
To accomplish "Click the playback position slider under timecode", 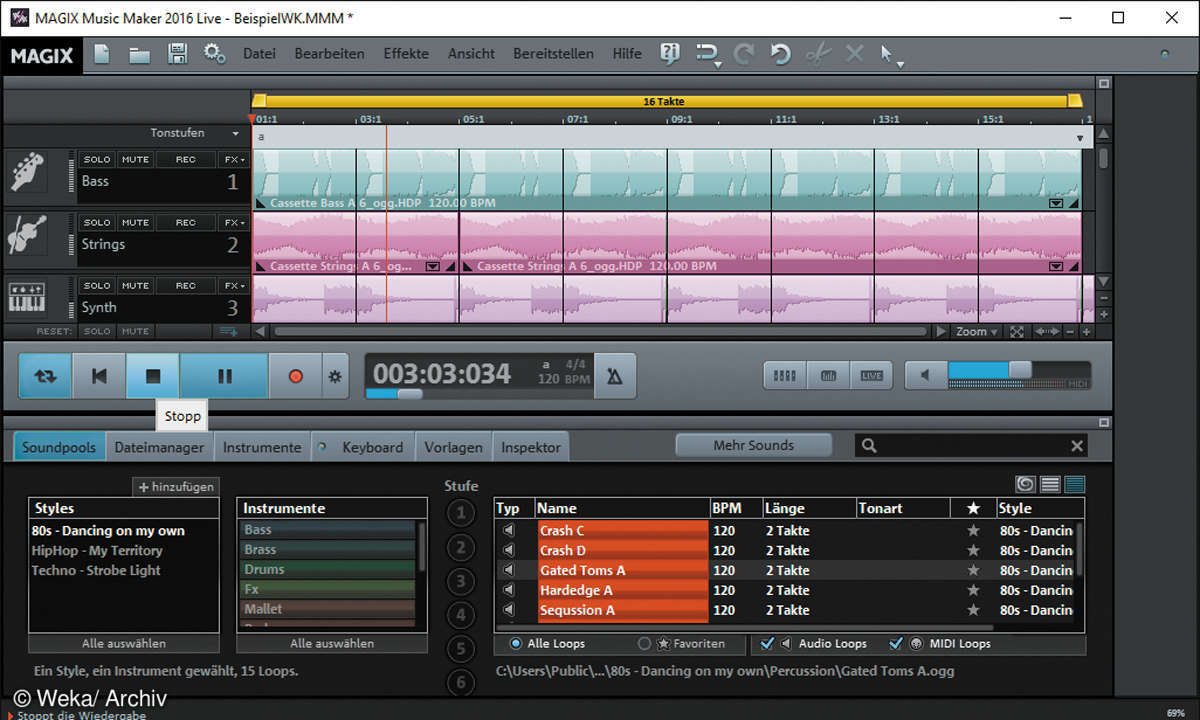I will (x=409, y=394).
